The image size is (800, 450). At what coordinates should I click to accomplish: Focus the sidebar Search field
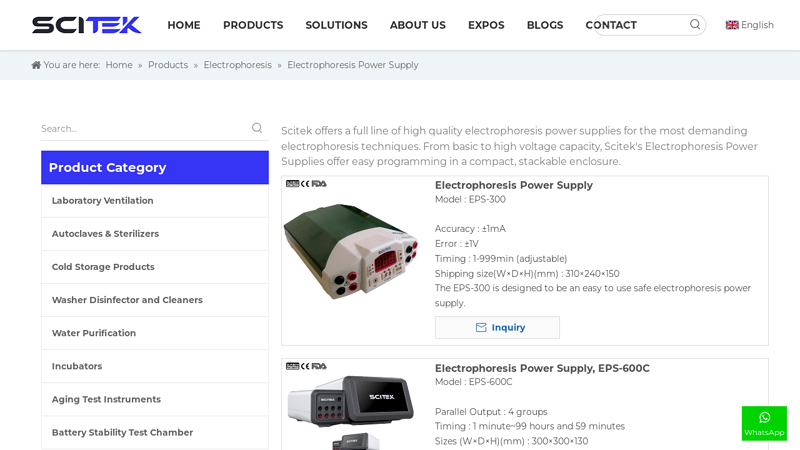coord(145,129)
